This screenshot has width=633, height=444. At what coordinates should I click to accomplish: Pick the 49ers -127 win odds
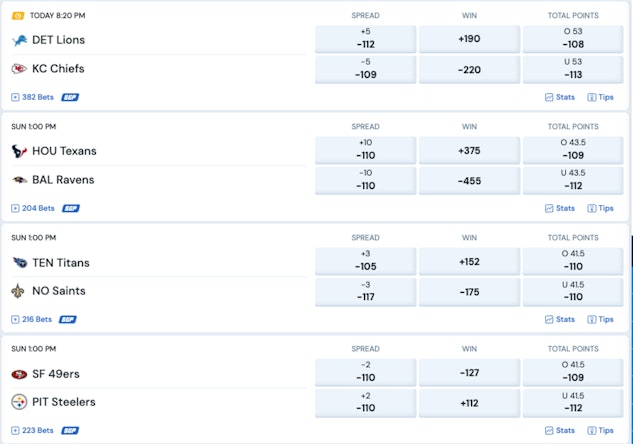point(469,373)
